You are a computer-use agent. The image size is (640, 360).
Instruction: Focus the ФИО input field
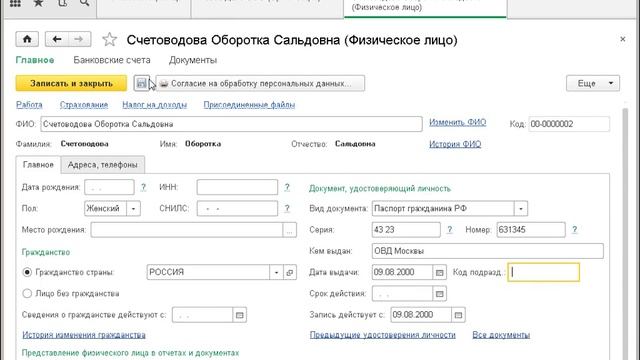point(231,124)
